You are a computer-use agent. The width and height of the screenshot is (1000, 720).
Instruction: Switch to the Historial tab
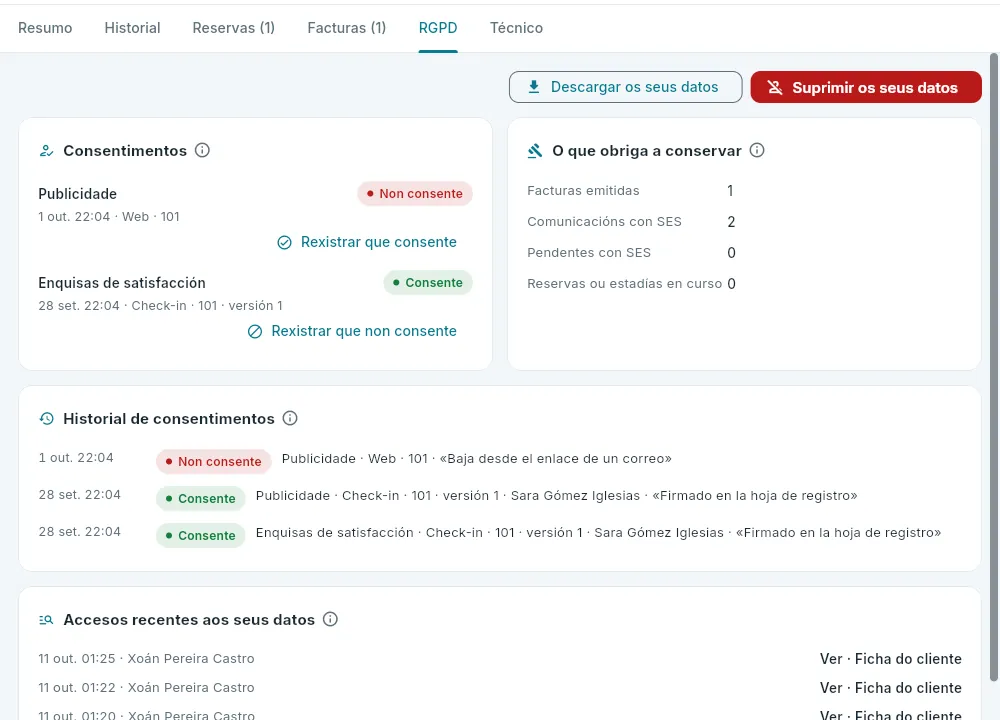pyautogui.click(x=132, y=28)
